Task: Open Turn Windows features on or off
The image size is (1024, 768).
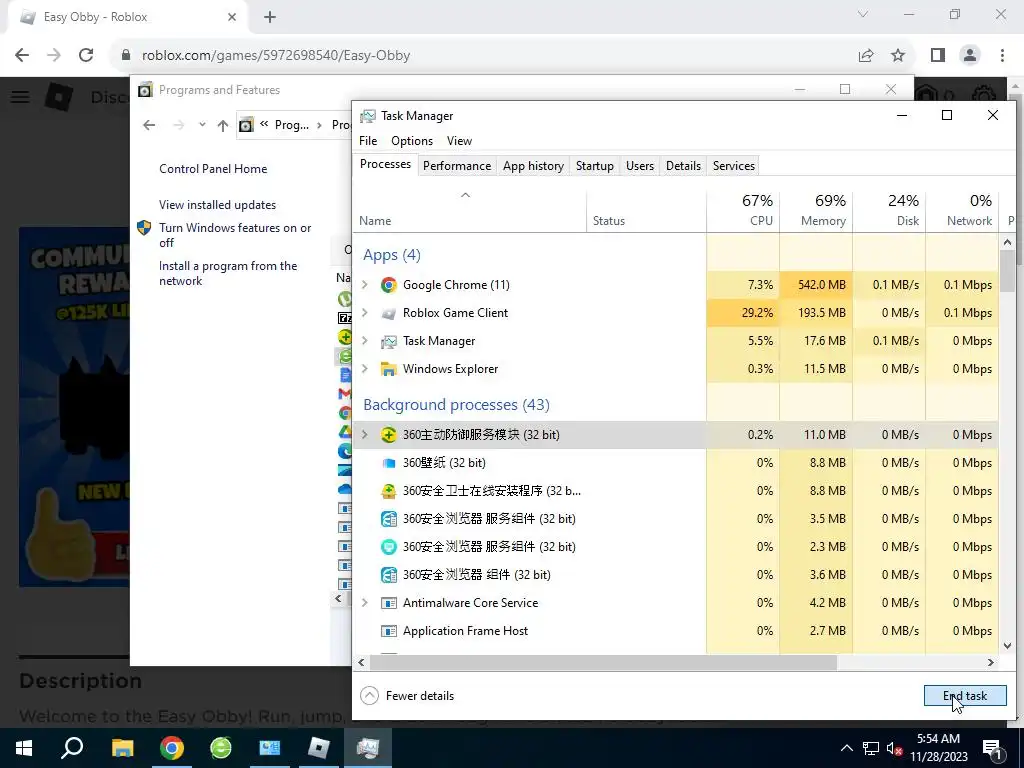Action: [235, 235]
